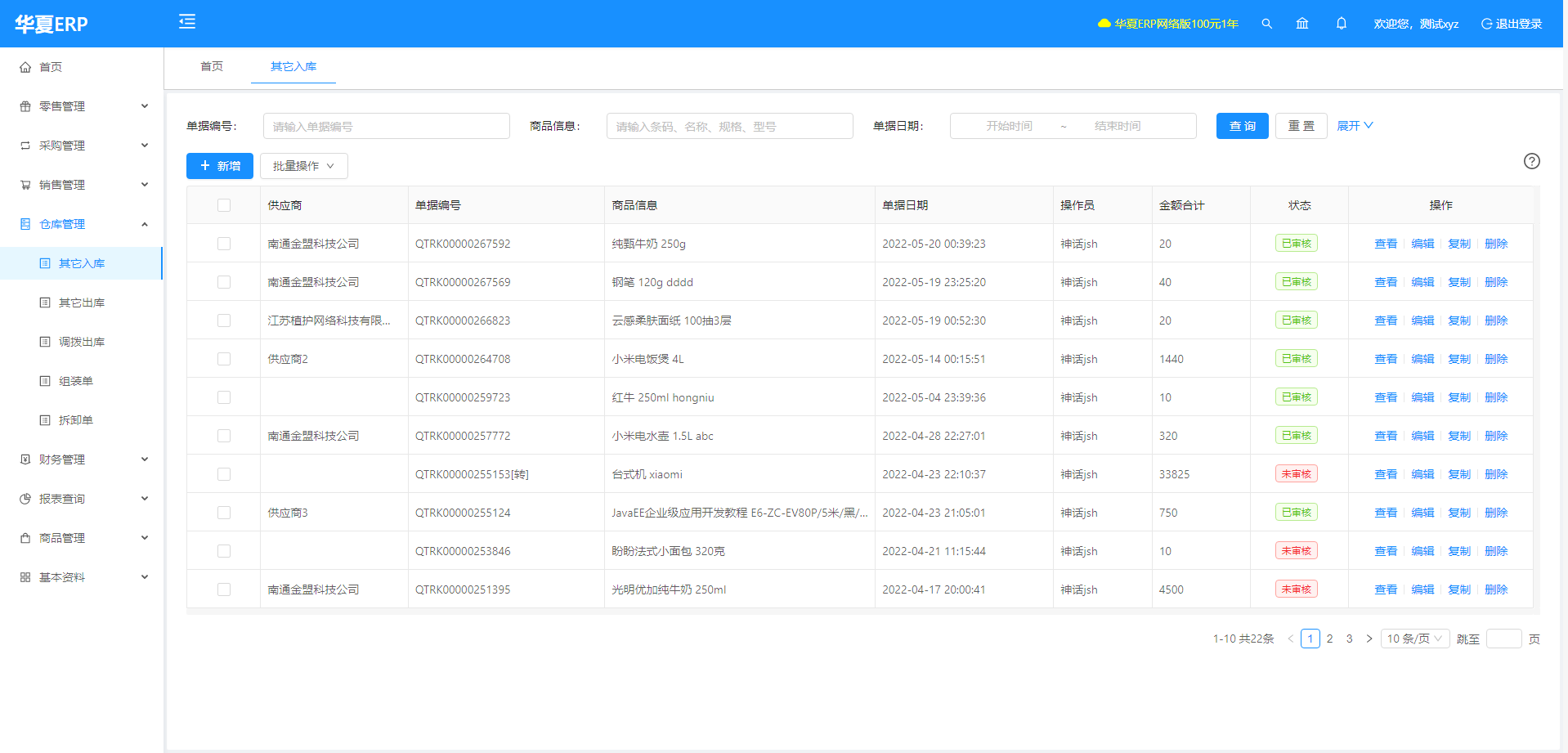
Task: Click the 查询 search button
Action: click(x=1243, y=126)
